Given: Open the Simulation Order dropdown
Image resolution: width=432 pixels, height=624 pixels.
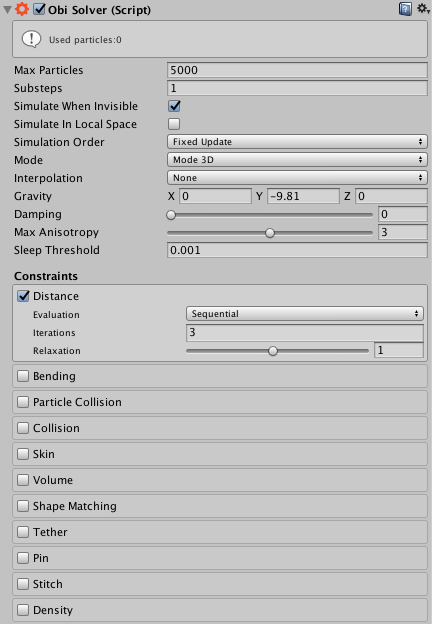Looking at the screenshot, I should [297, 142].
